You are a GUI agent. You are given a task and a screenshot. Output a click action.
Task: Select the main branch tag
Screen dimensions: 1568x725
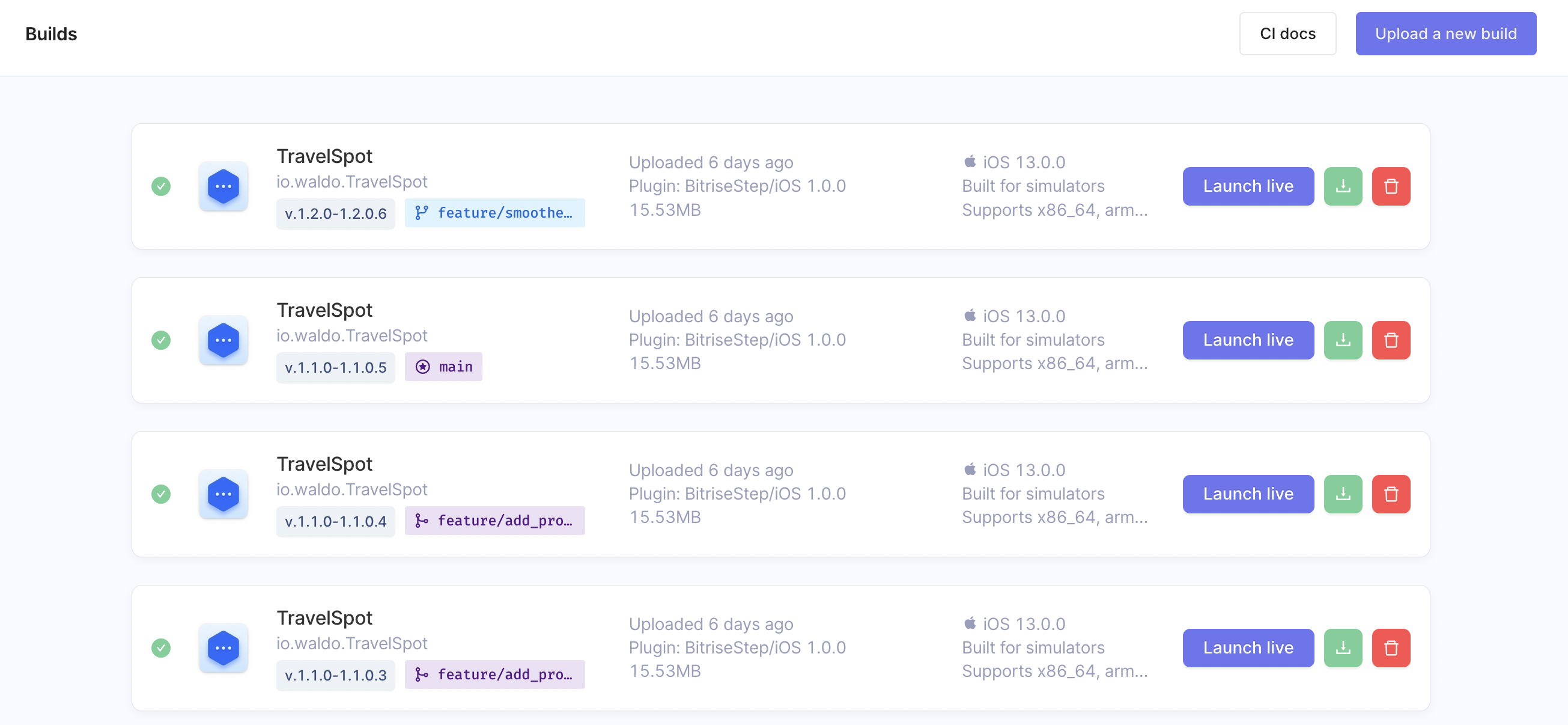(x=443, y=367)
